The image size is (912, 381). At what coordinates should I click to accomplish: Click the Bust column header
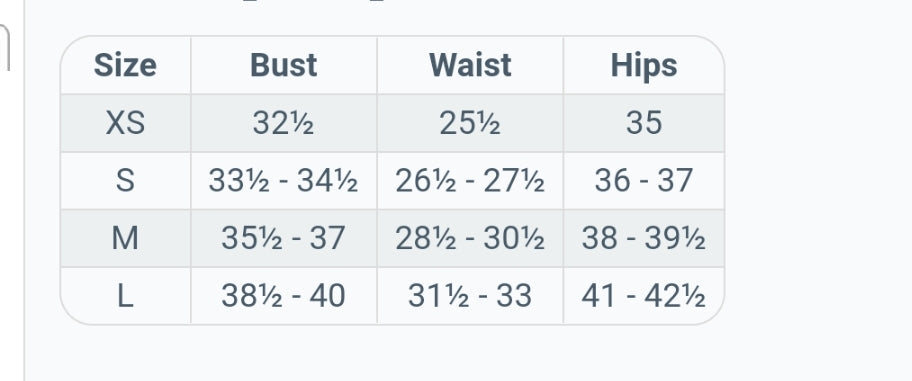(283, 65)
